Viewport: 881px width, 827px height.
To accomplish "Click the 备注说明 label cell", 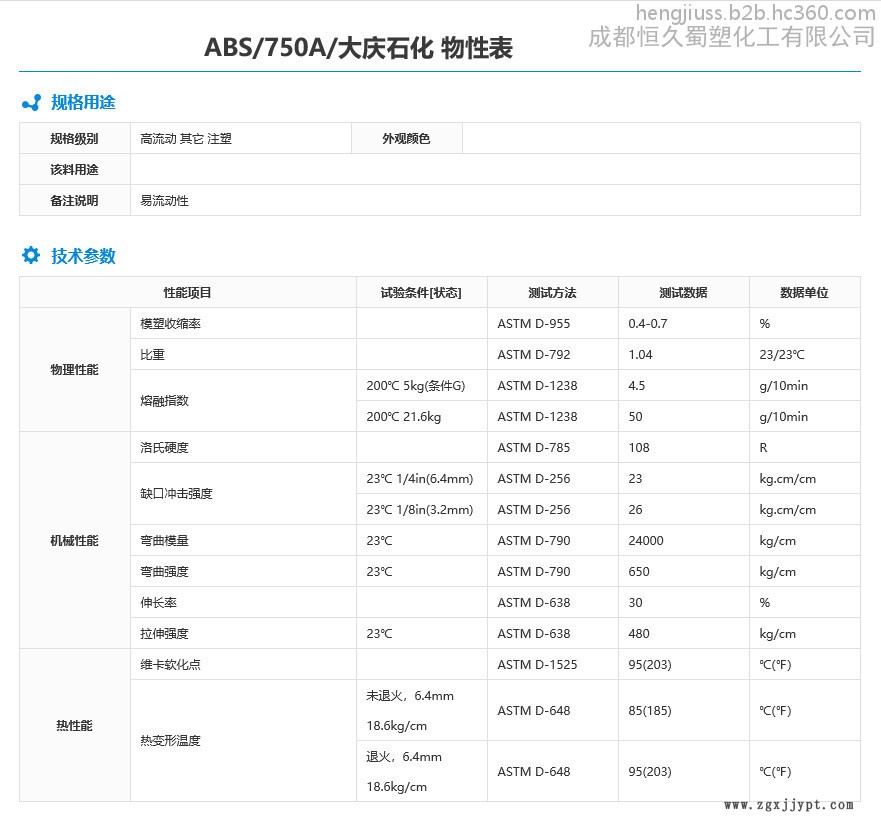I will 75,200.
